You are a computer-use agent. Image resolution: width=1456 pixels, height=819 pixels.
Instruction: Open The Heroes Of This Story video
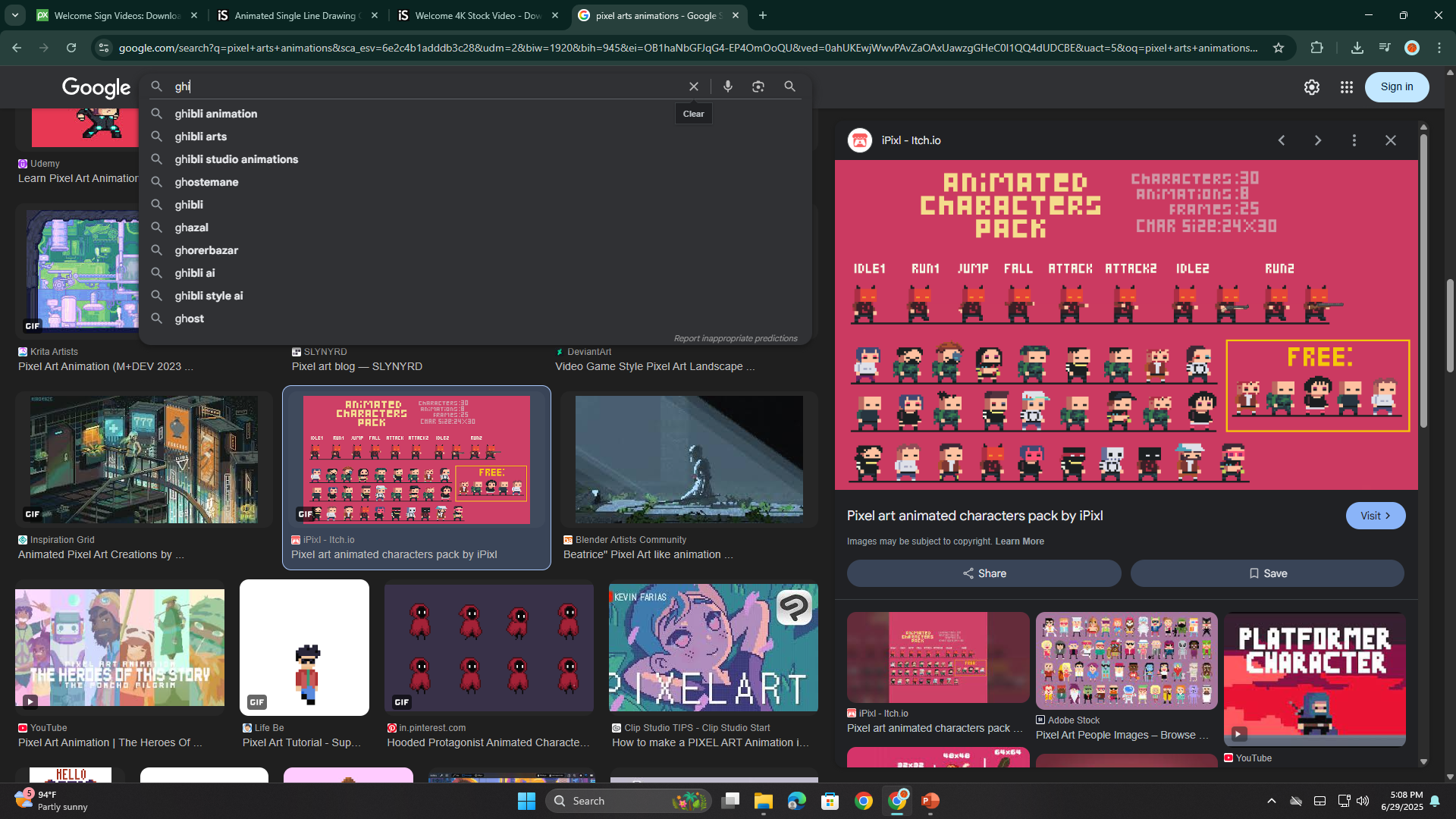pos(120,648)
